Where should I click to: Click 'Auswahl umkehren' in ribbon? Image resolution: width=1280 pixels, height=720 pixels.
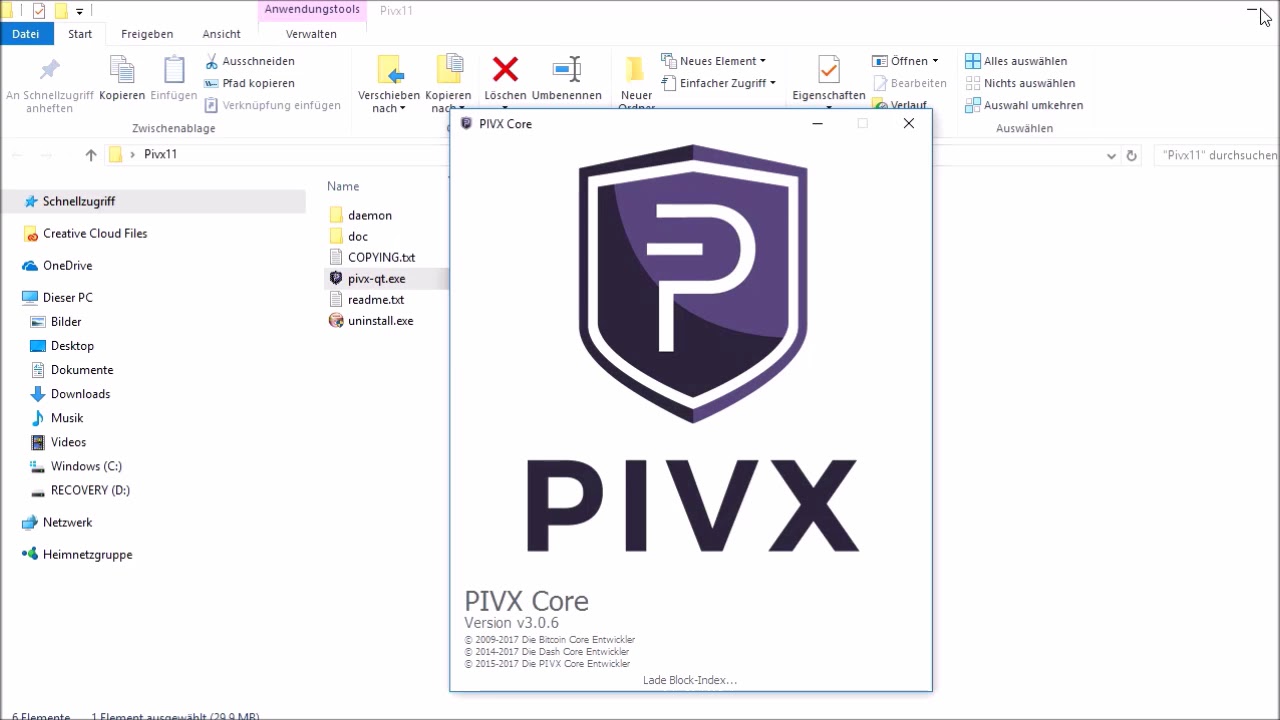point(1024,105)
